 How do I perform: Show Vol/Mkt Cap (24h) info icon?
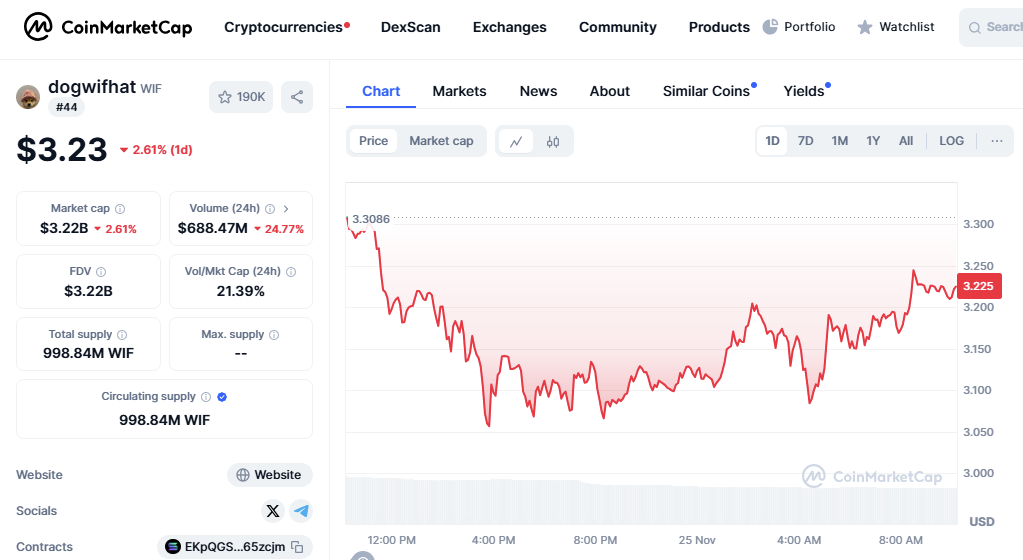[291, 272]
